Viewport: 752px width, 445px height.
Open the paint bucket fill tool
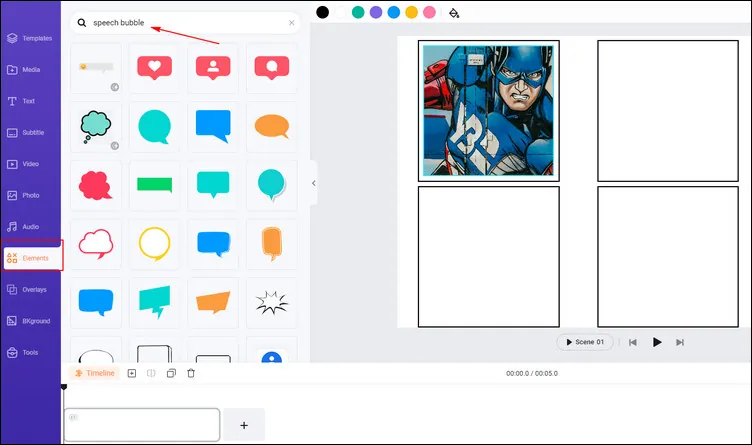454,13
